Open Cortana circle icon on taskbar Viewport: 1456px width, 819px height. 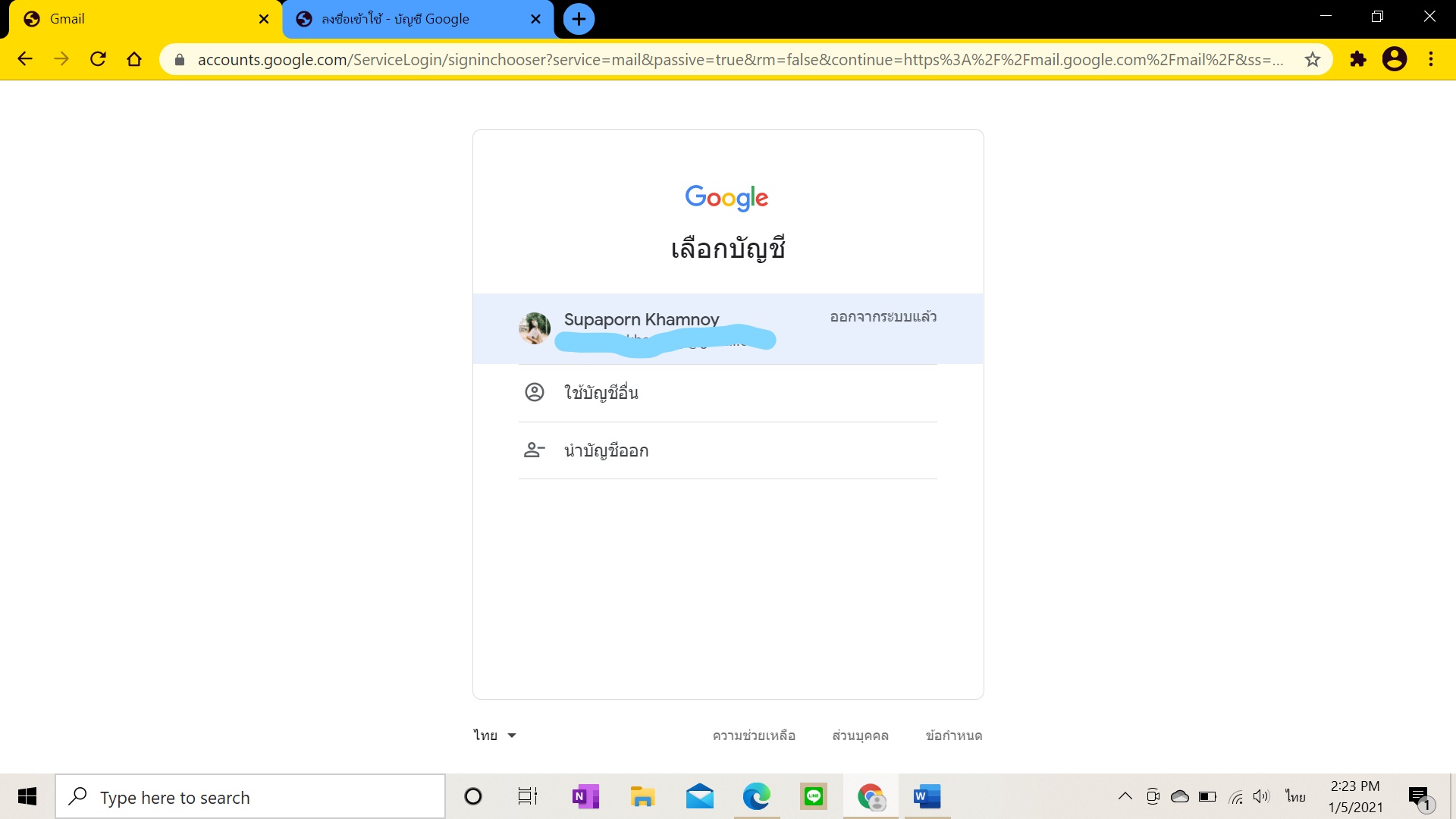click(473, 796)
